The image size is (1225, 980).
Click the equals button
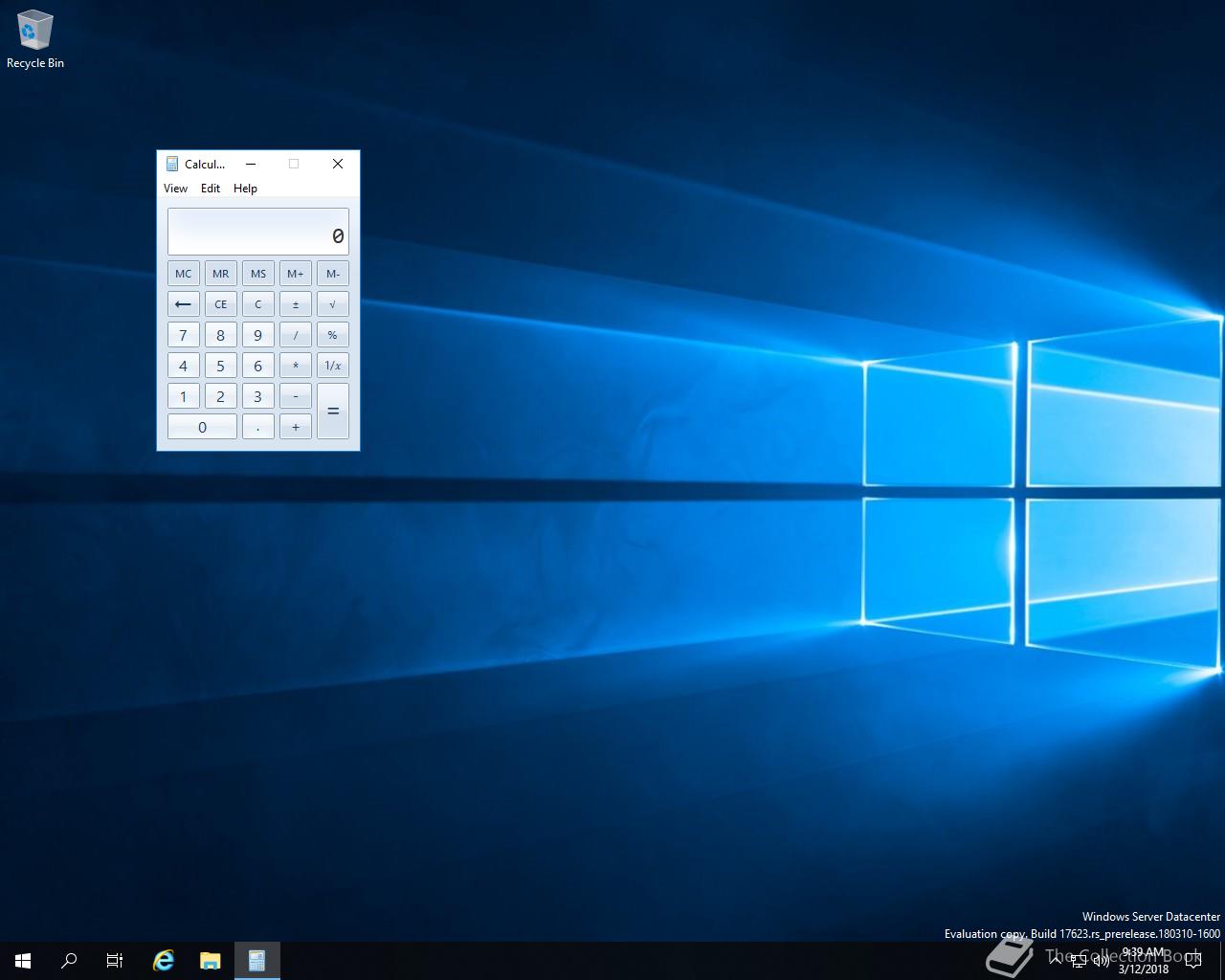pos(332,412)
